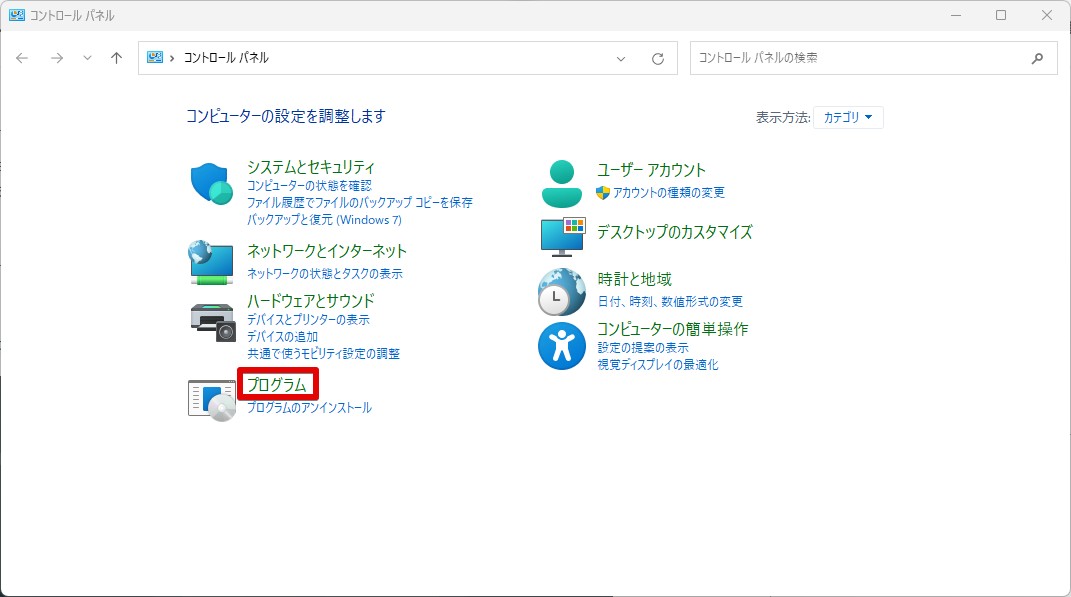The height and width of the screenshot is (597, 1071).
Task: Click アカウントの種類の変更 link
Action: click(x=669, y=193)
